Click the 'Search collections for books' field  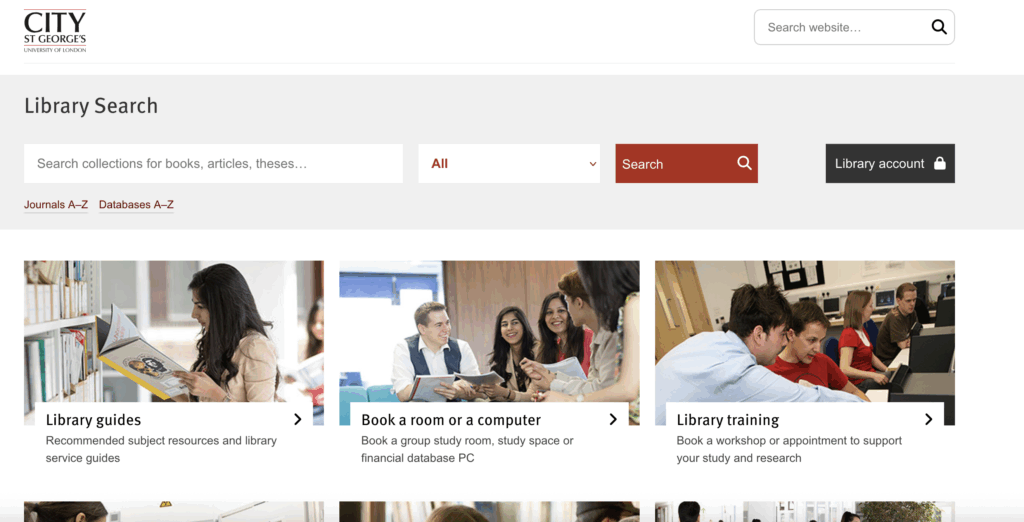(213, 164)
